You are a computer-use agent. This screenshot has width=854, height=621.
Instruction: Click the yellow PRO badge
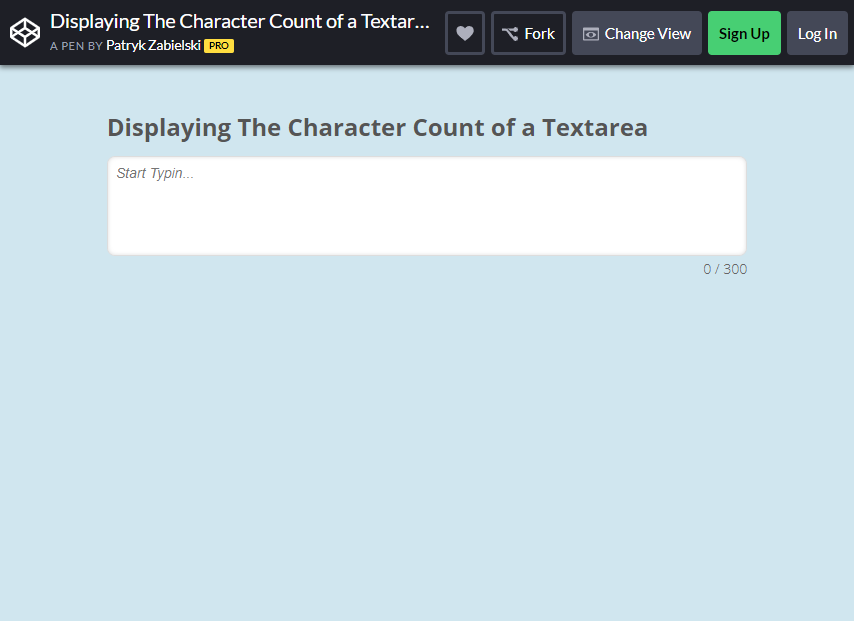coord(219,46)
